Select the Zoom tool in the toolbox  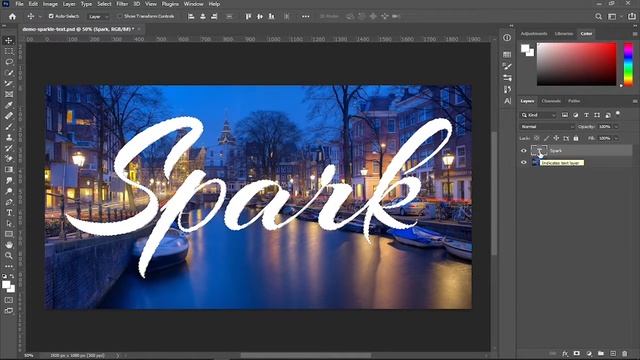9,256
